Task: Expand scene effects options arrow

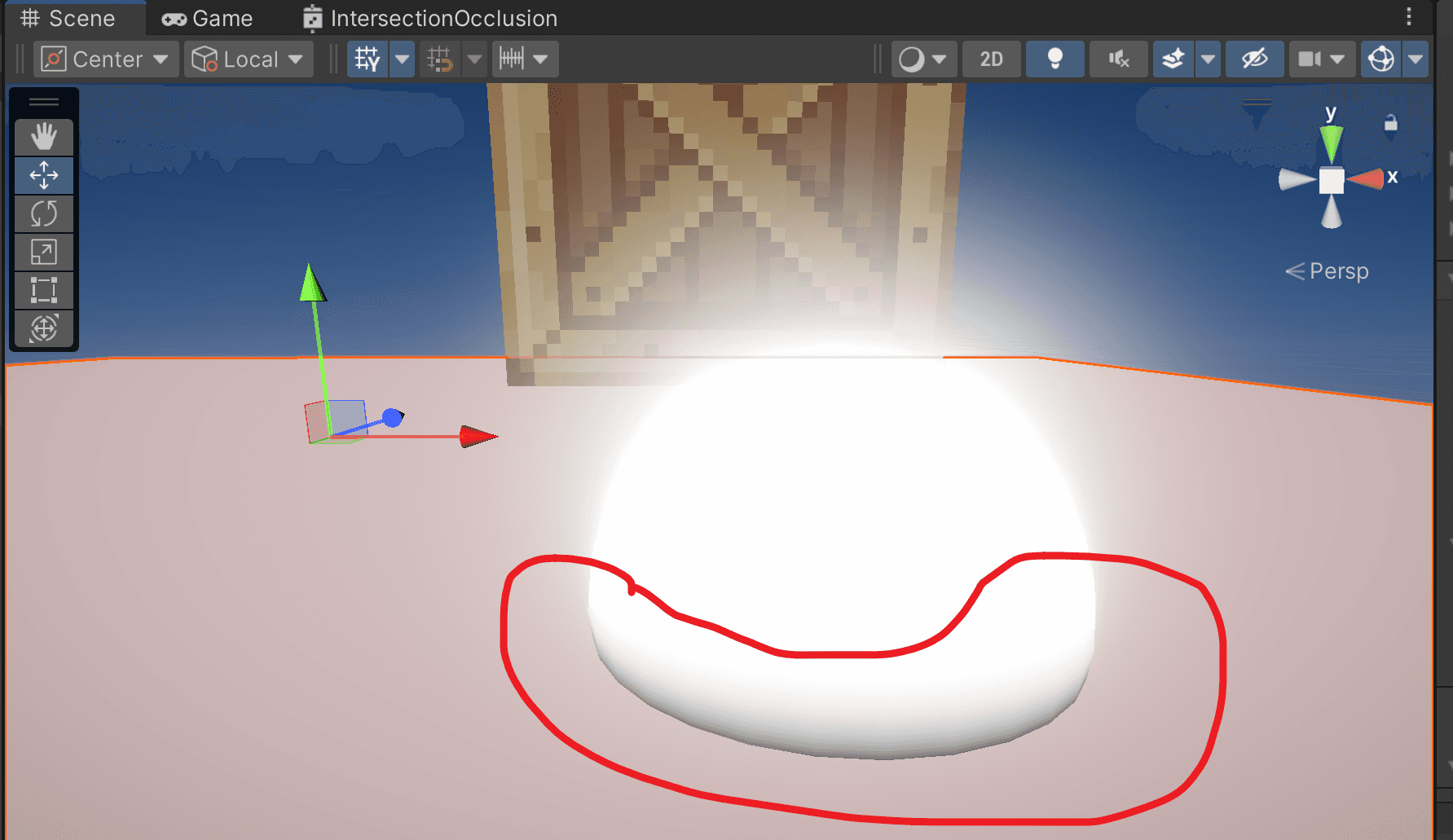Action: click(1208, 59)
